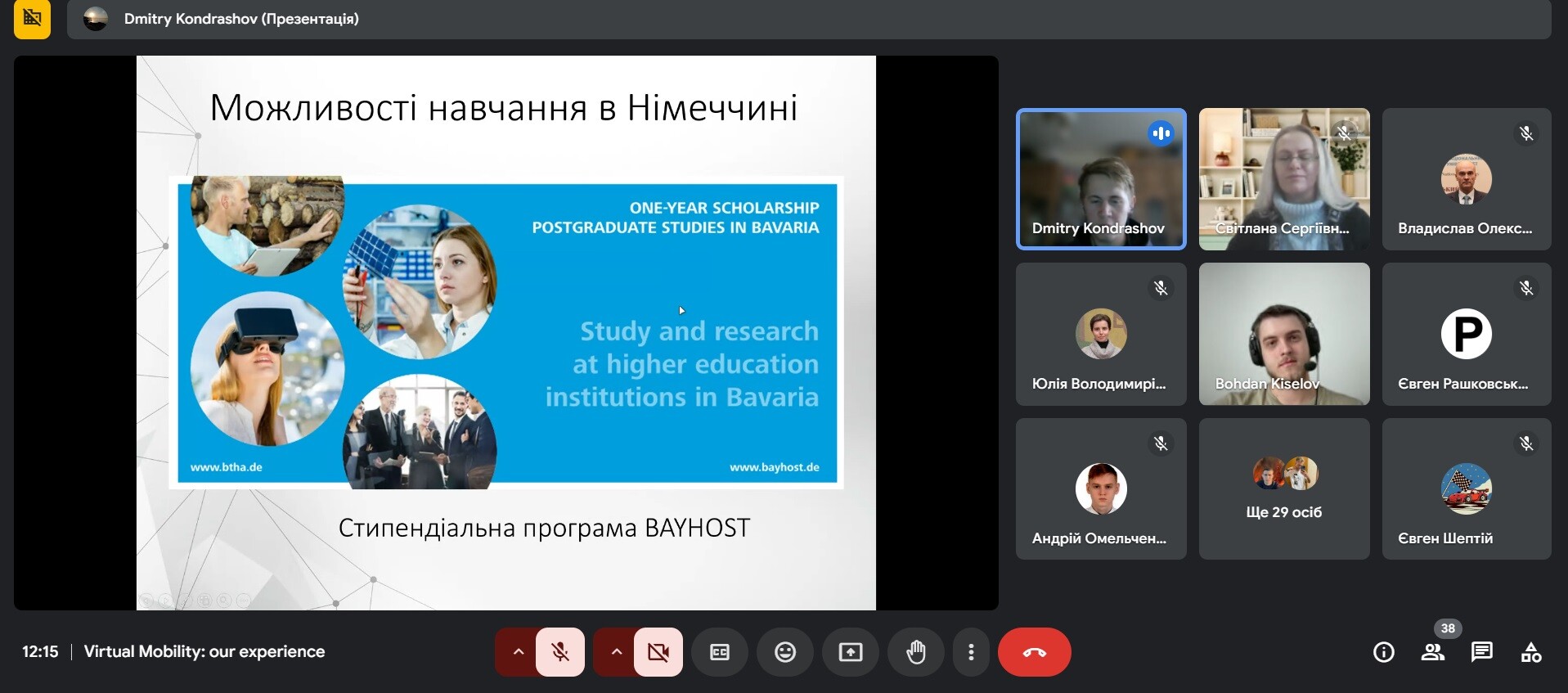Click the www.bayhost.de link on slide
The width and height of the screenshot is (1568, 693).
tap(775, 467)
